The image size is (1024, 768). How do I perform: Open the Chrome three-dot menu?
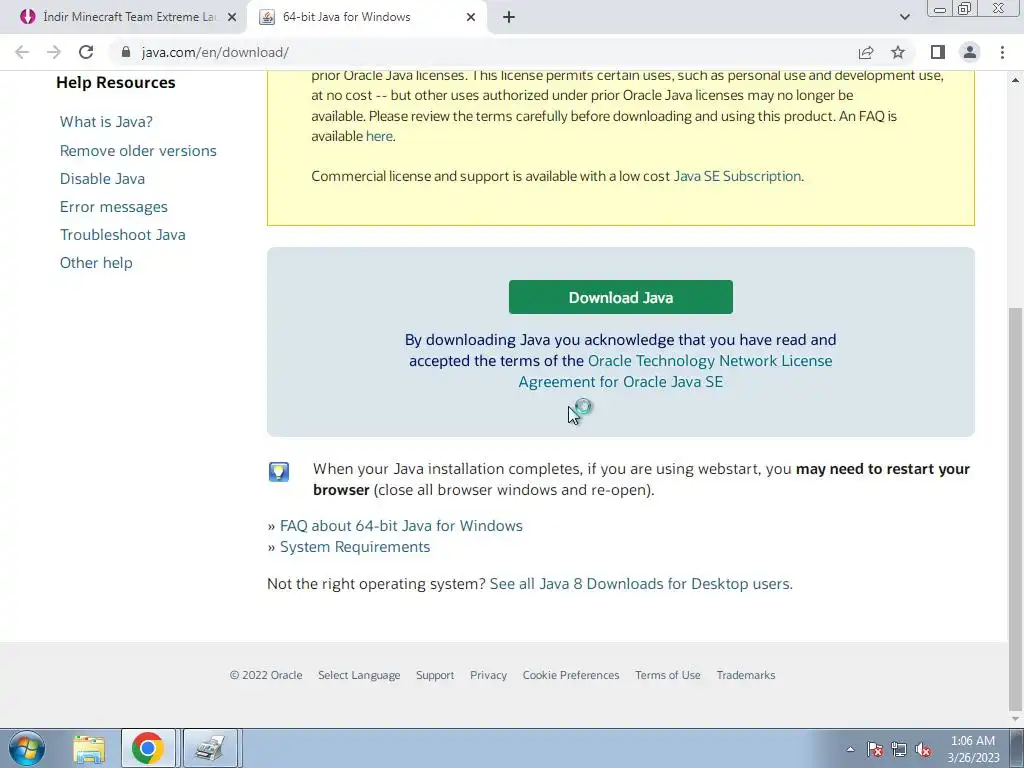tap(1002, 52)
